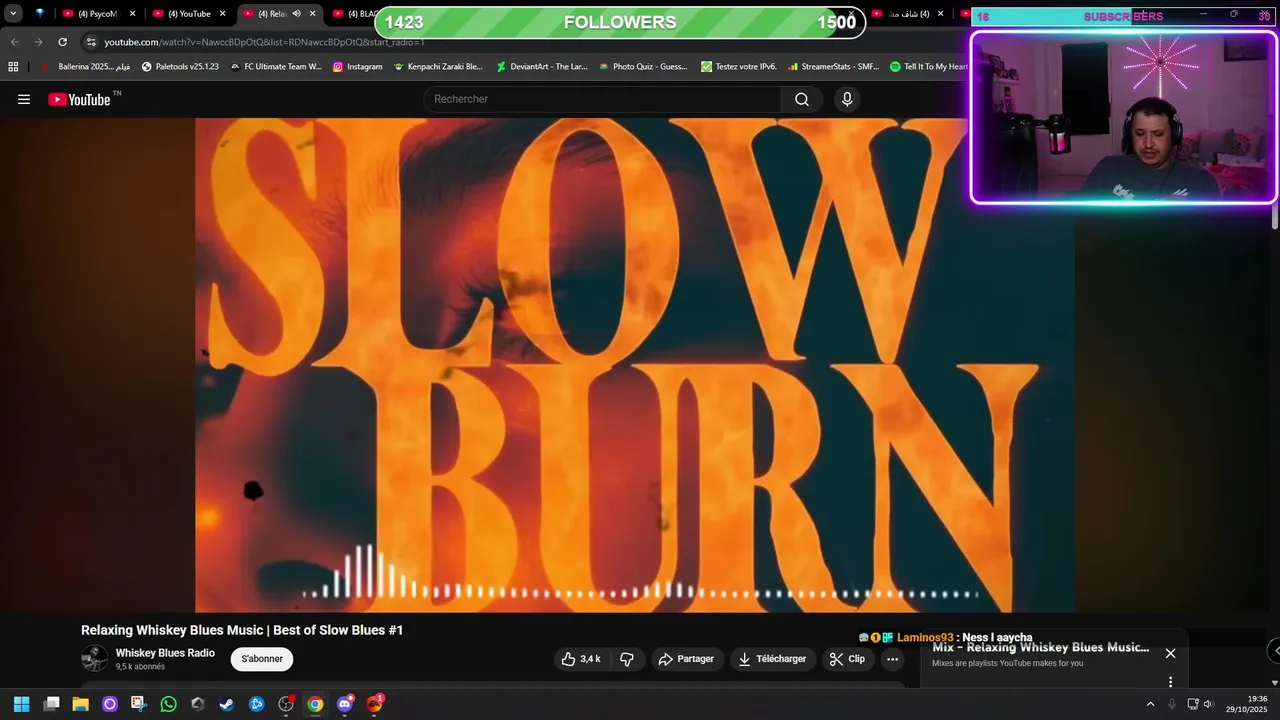Open the Whiskey Blues Radio channel avatar

(94, 659)
